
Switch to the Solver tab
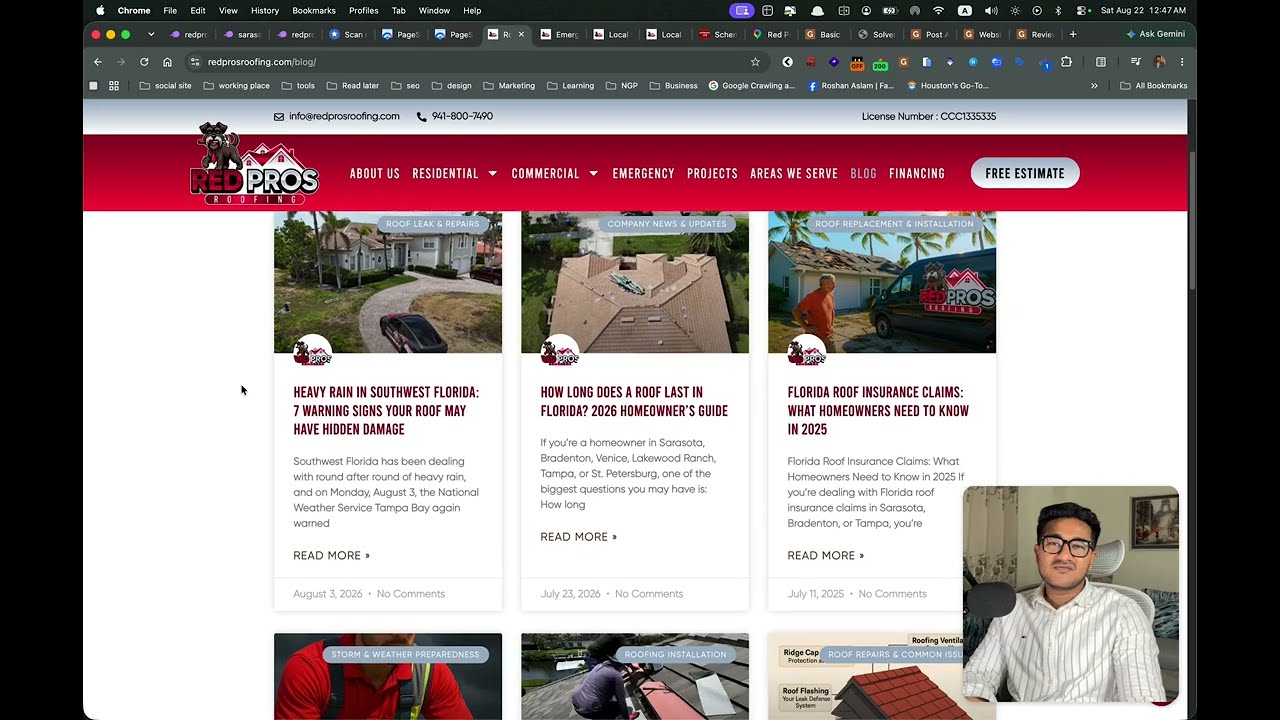(x=876, y=34)
